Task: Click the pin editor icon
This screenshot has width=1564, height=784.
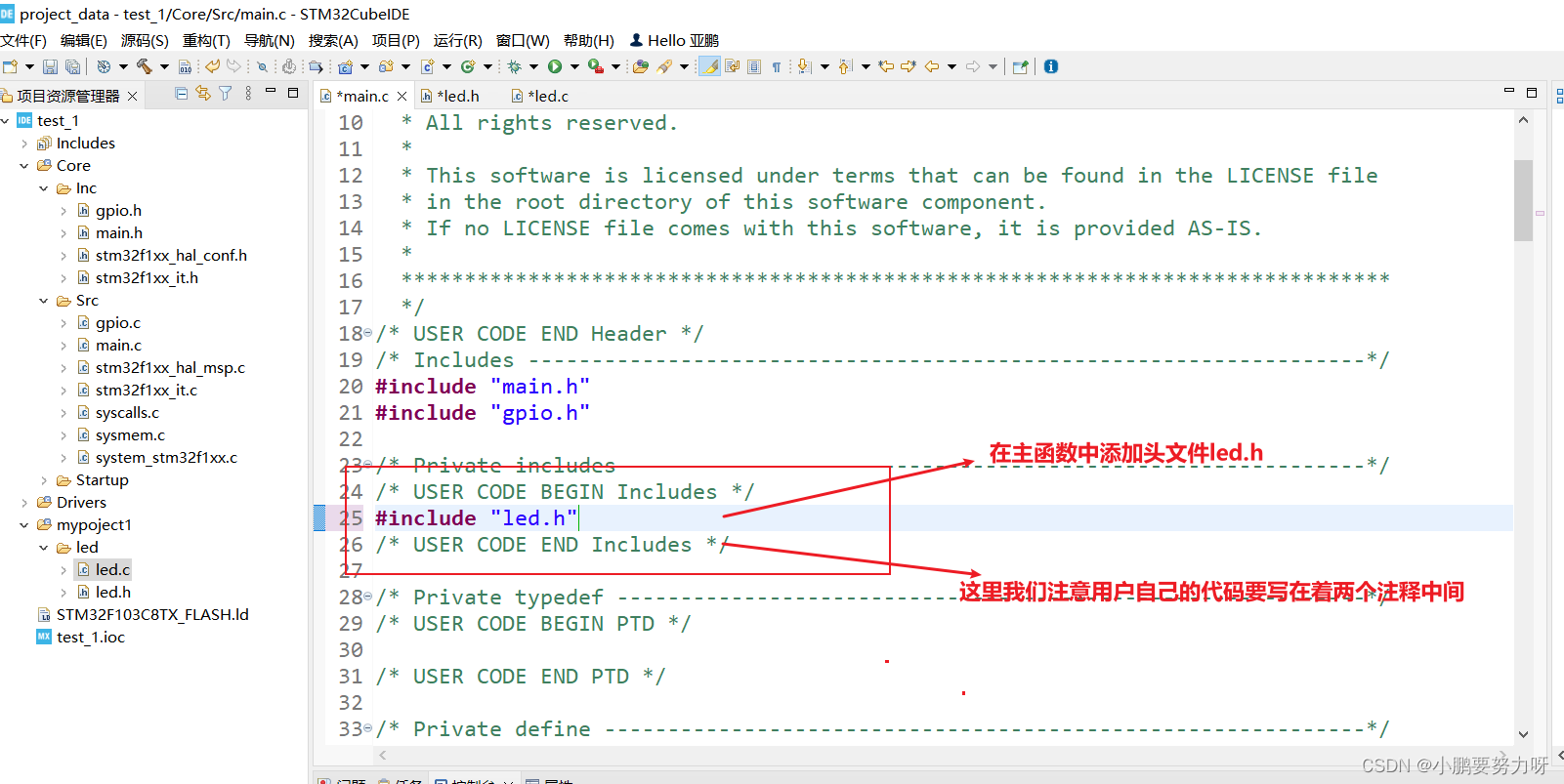Action: pos(1020,66)
